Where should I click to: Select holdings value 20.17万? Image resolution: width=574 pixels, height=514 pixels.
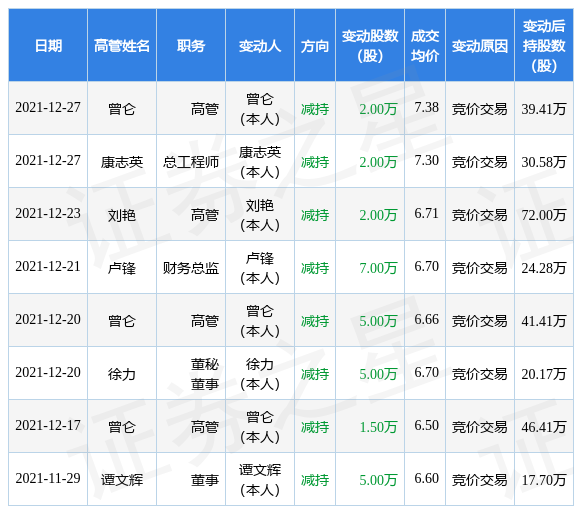point(544,374)
